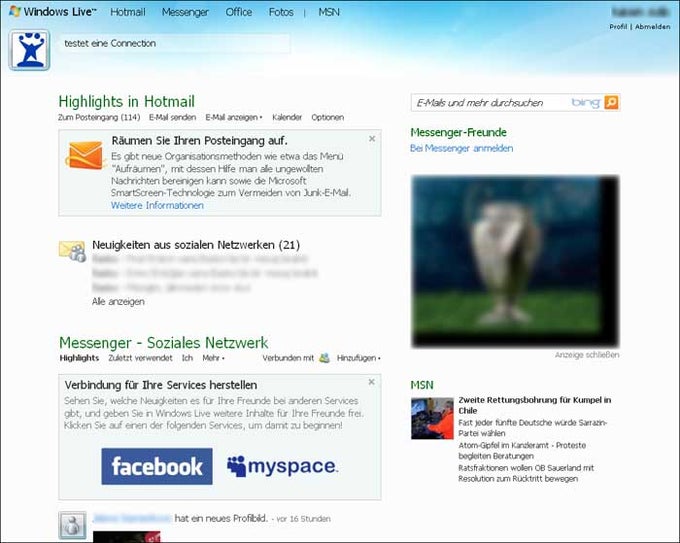
Task: Expand the 'E-Mail anzeigen' dropdown
Action: tap(234, 117)
